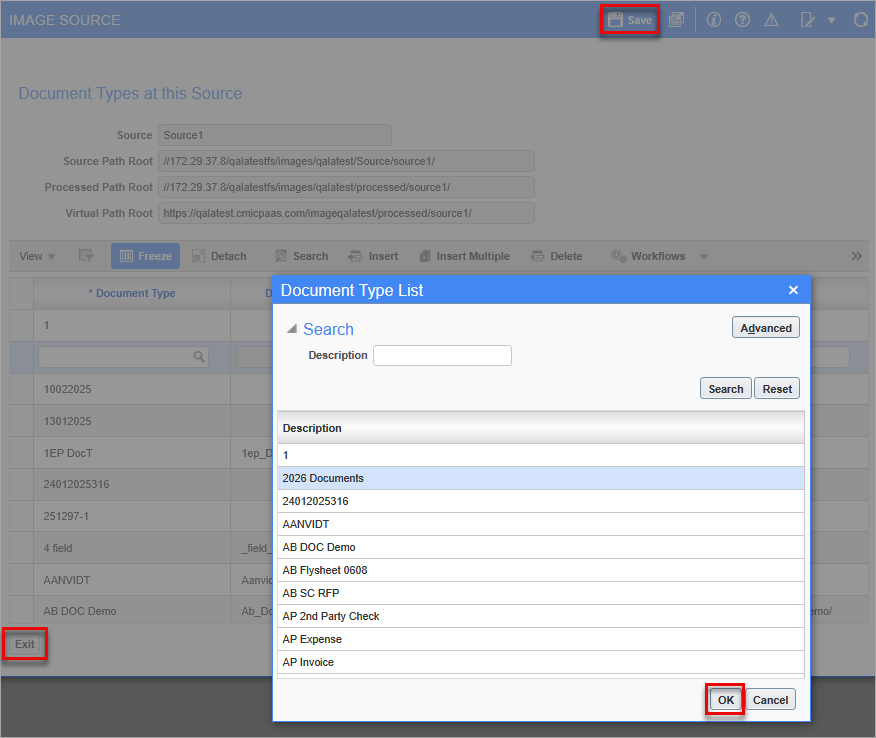
Task: Click Search in the table toolbar
Action: click(302, 256)
